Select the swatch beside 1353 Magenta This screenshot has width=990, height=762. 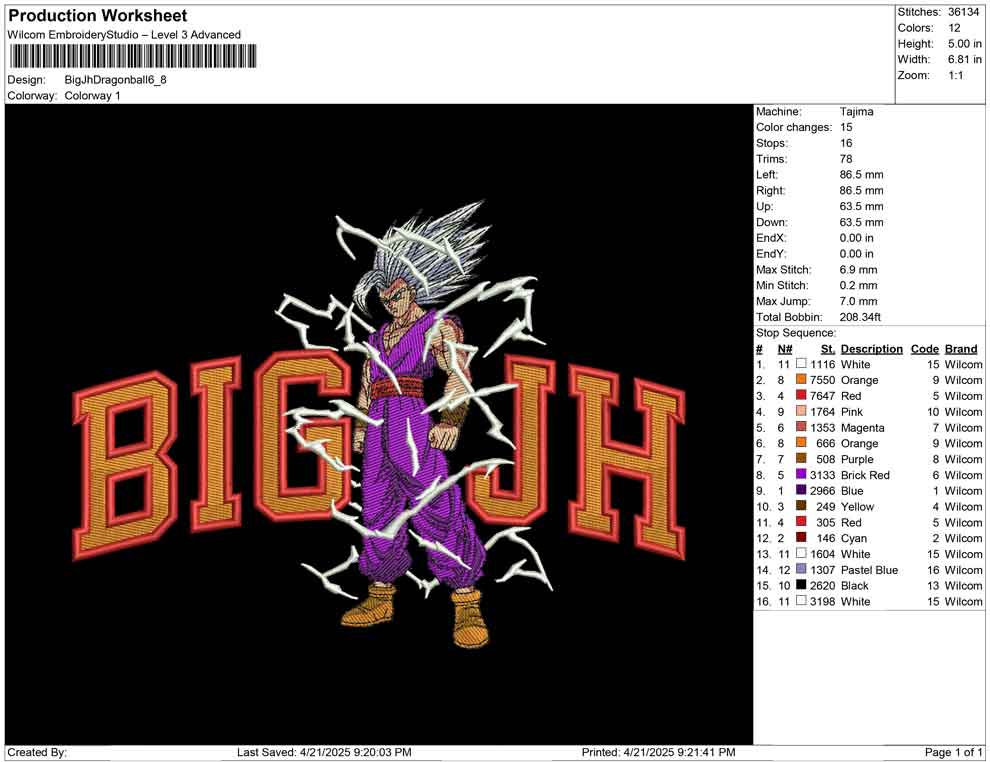[801, 427]
